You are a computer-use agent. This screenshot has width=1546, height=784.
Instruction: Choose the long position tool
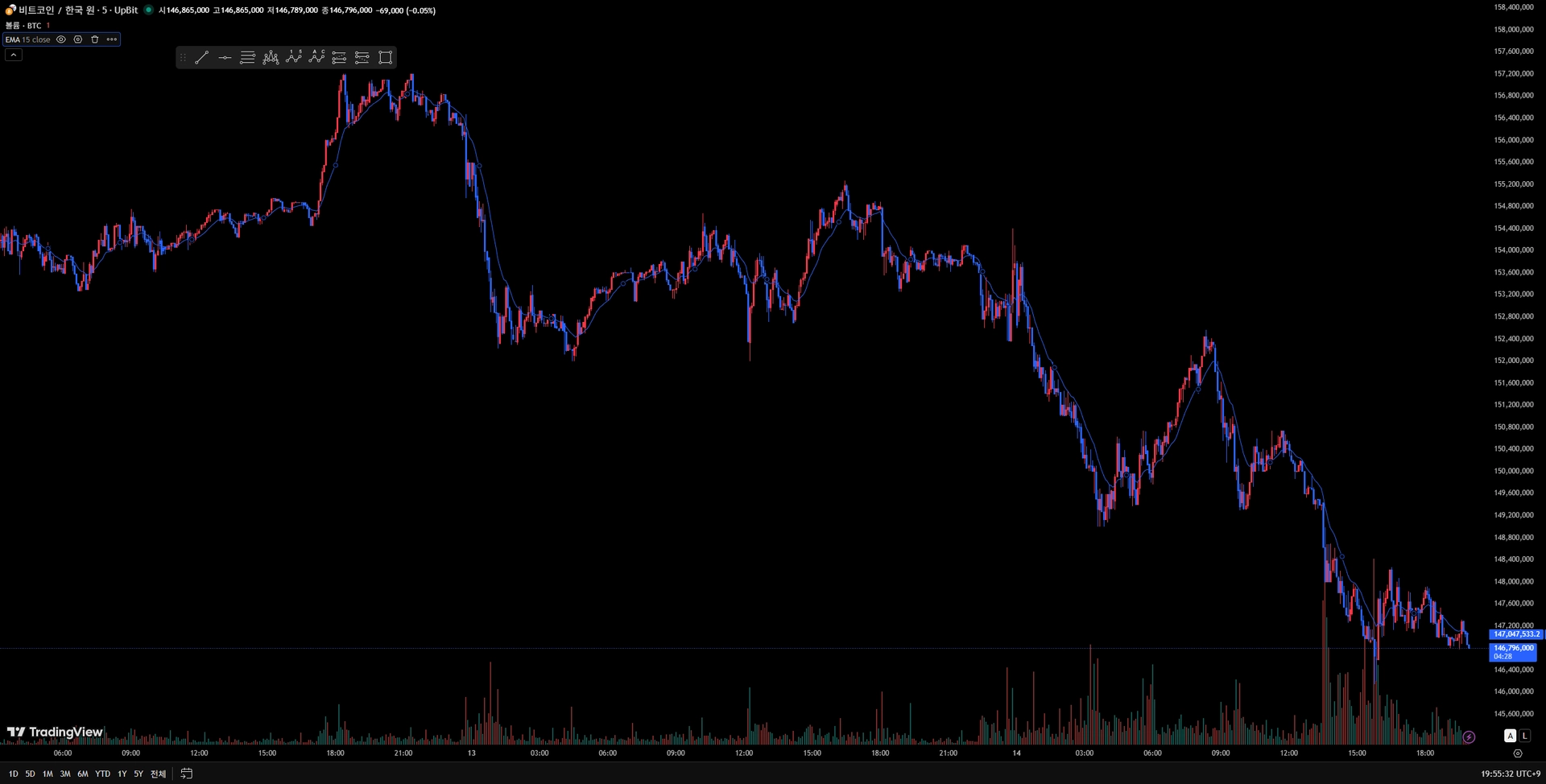click(339, 57)
